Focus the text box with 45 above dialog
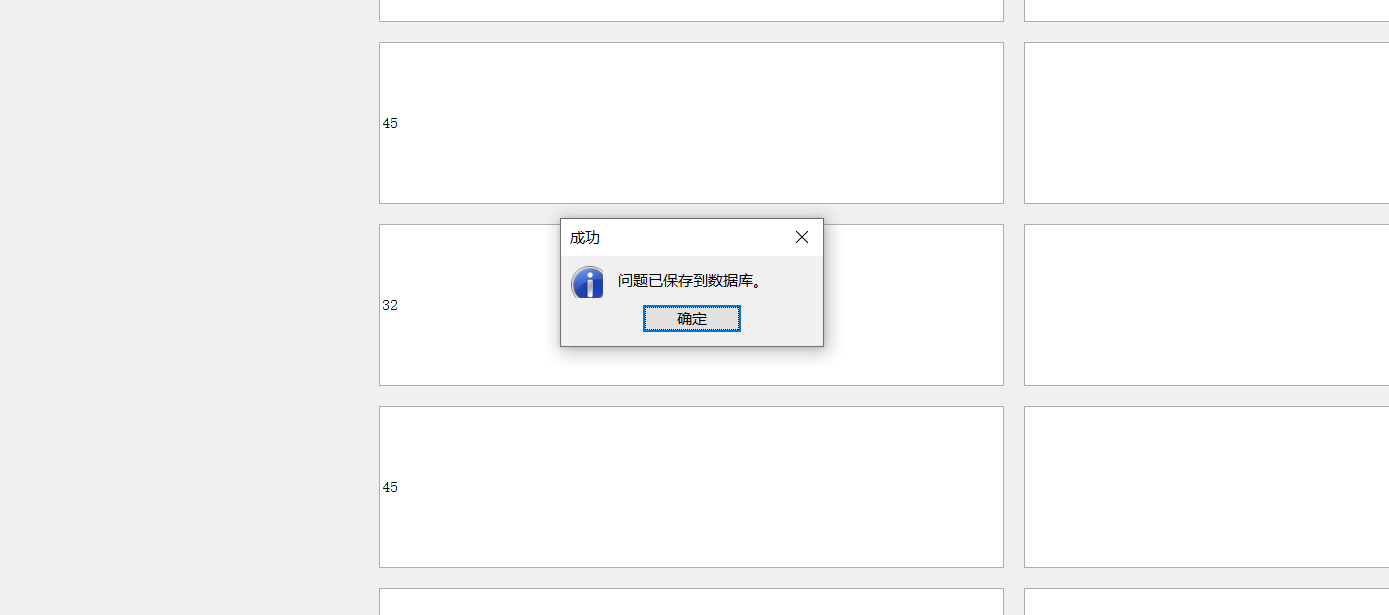This screenshot has width=1389, height=615. tap(690, 123)
